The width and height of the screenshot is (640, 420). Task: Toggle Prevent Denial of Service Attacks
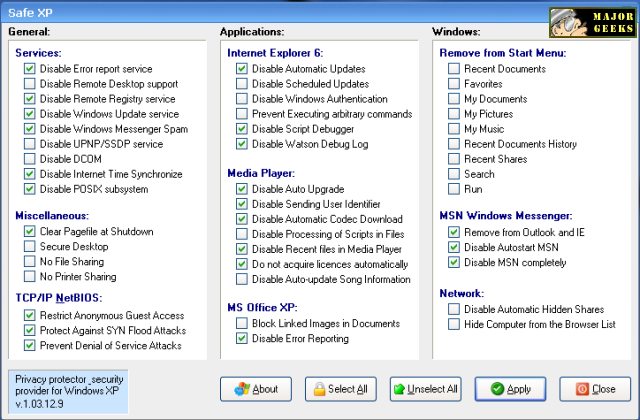click(x=29, y=345)
